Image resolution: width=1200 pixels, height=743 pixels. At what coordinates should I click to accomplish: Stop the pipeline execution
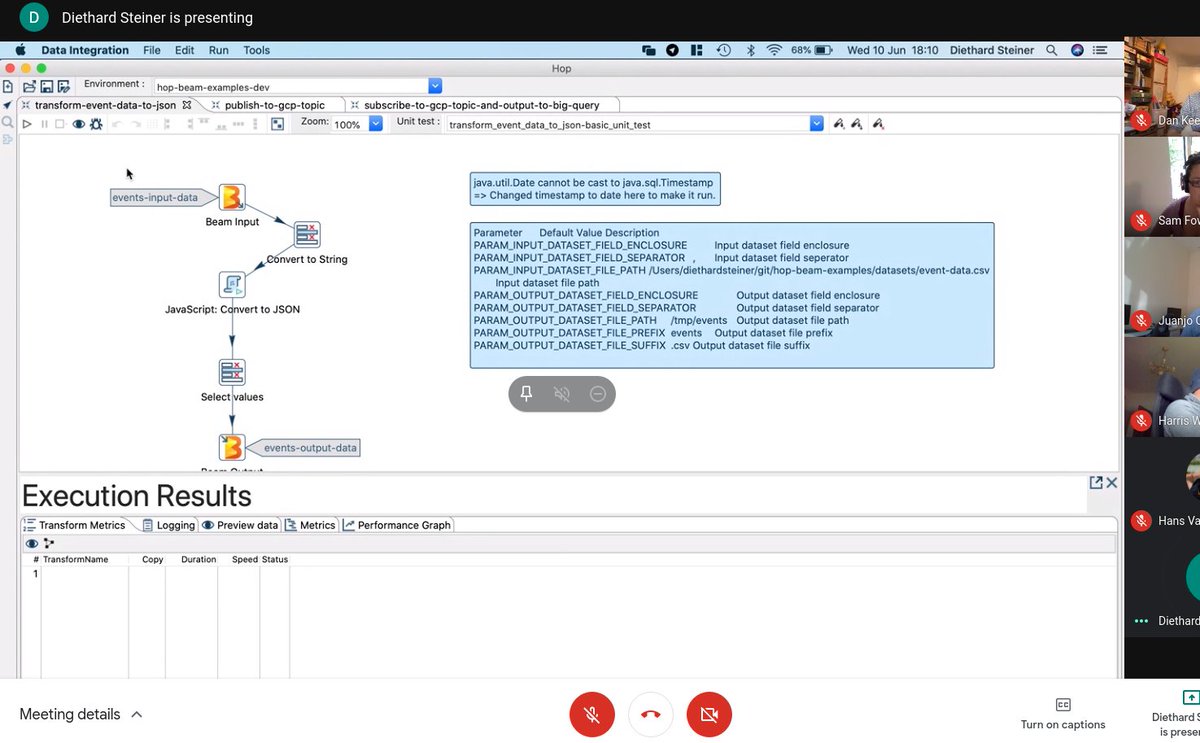pyautogui.click(x=60, y=124)
